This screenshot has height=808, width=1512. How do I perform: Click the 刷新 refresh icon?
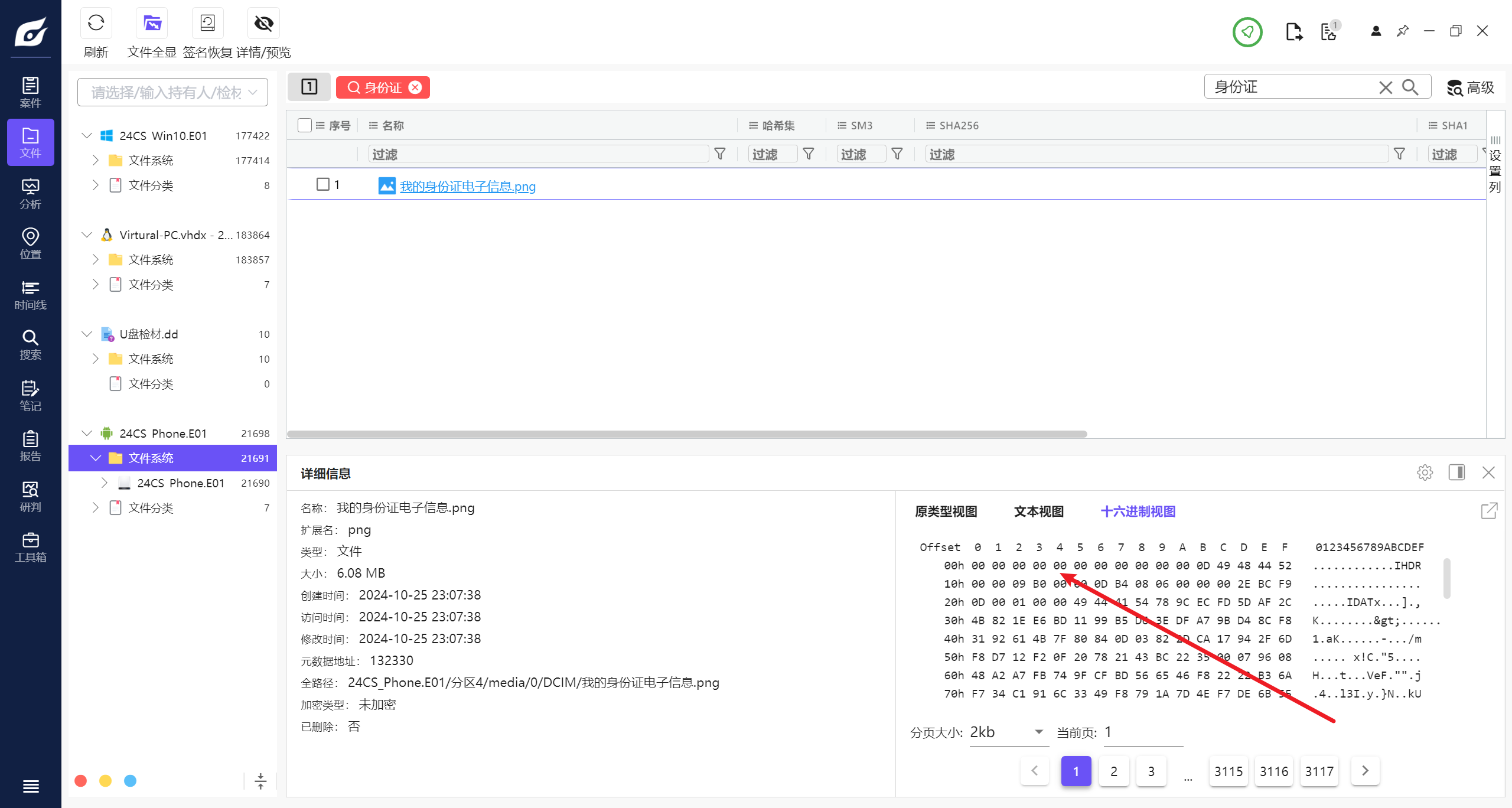click(96, 24)
